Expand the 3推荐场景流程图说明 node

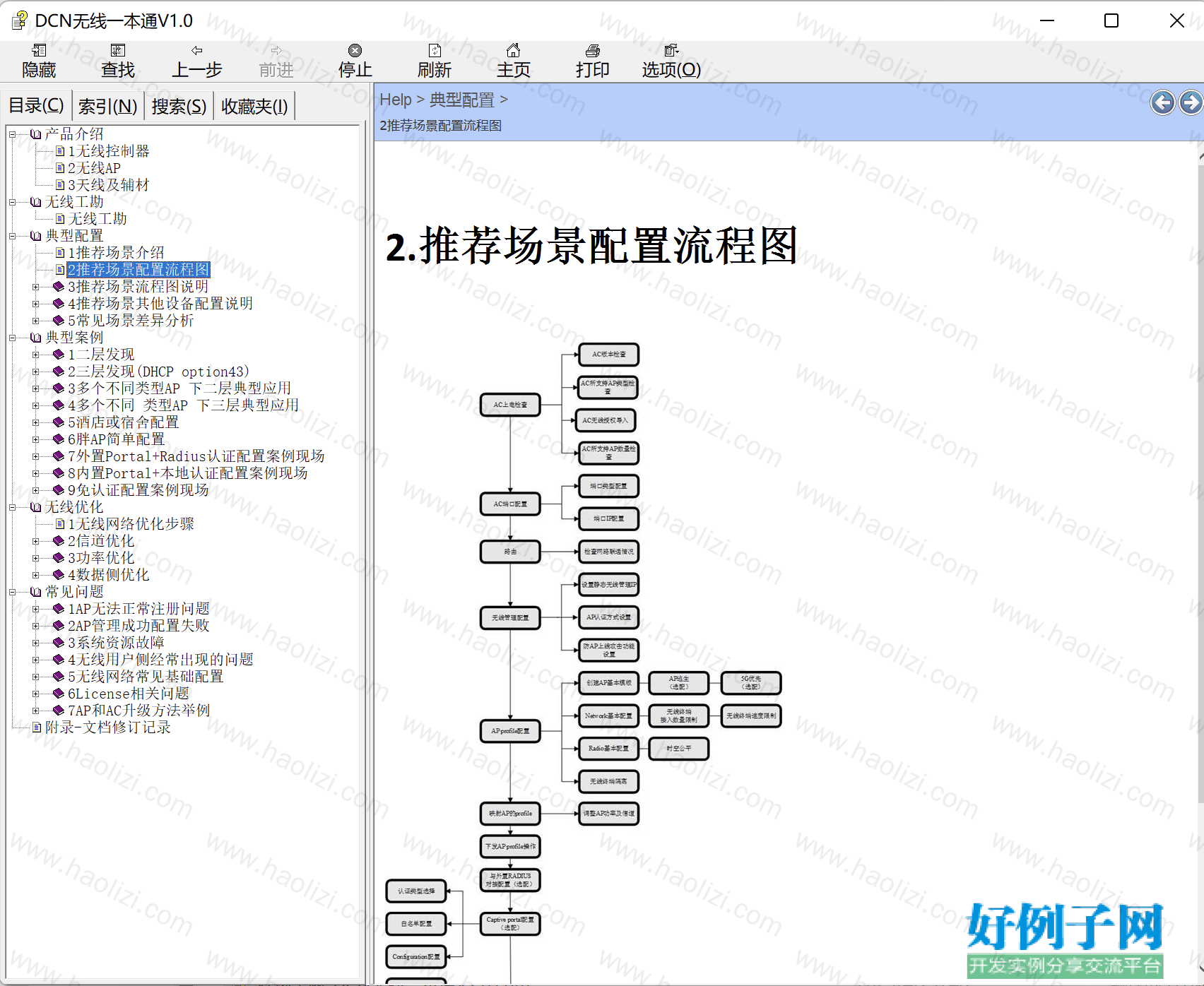coord(35,287)
